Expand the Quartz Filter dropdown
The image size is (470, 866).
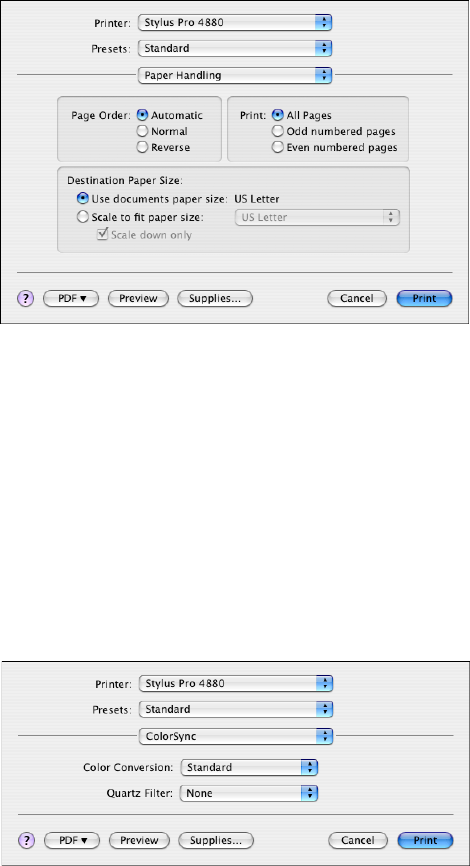[250, 793]
